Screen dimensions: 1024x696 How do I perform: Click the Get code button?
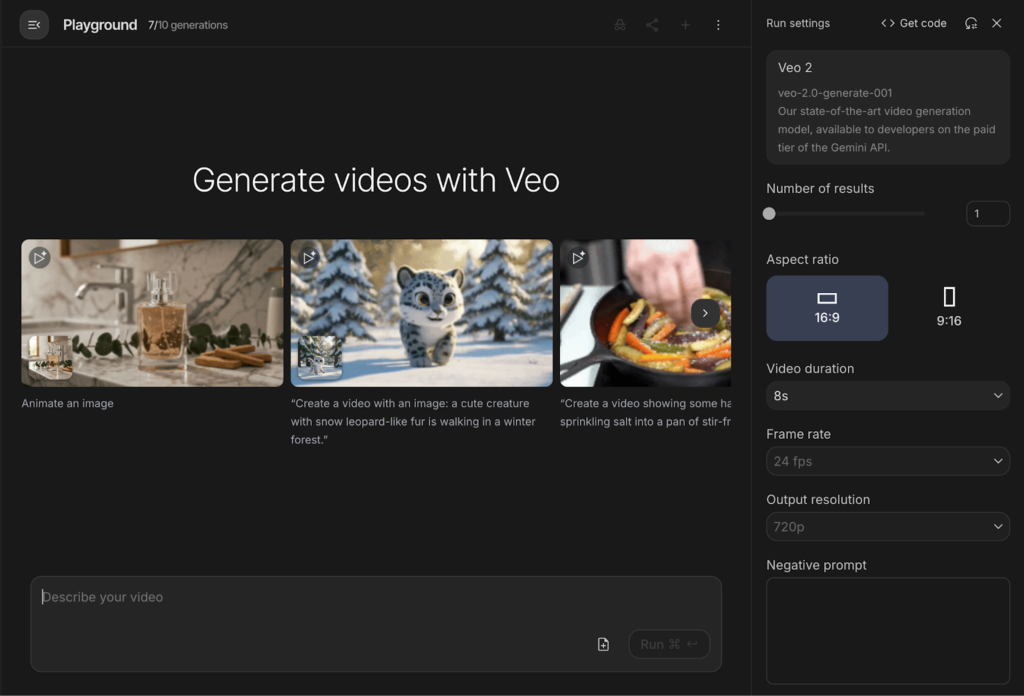[x=913, y=23]
